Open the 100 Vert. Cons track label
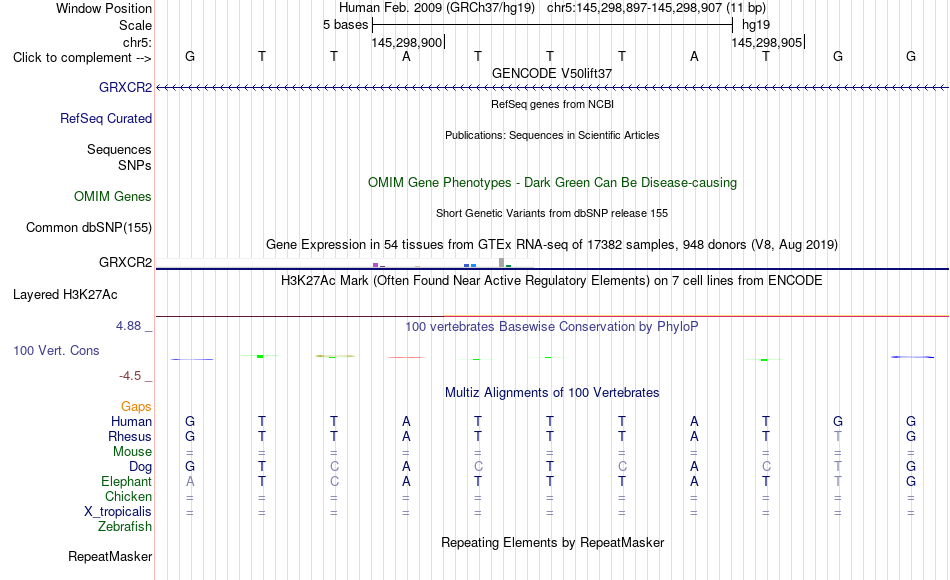The width and height of the screenshot is (950, 580). click(56, 350)
